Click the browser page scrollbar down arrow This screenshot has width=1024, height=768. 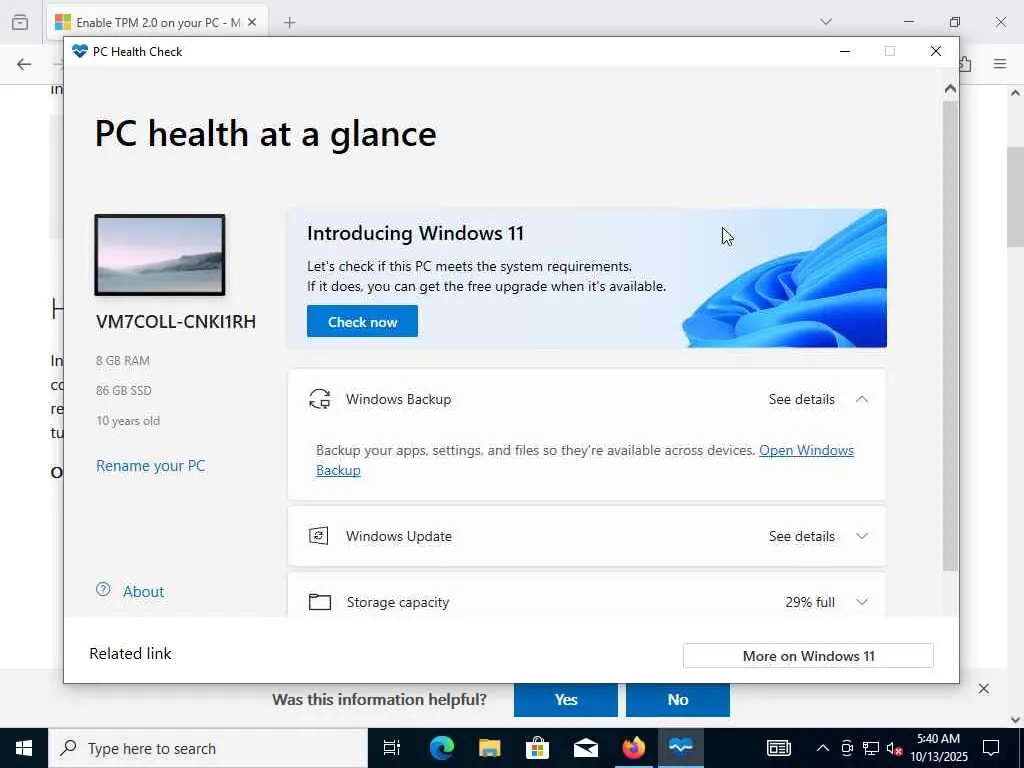1015,719
